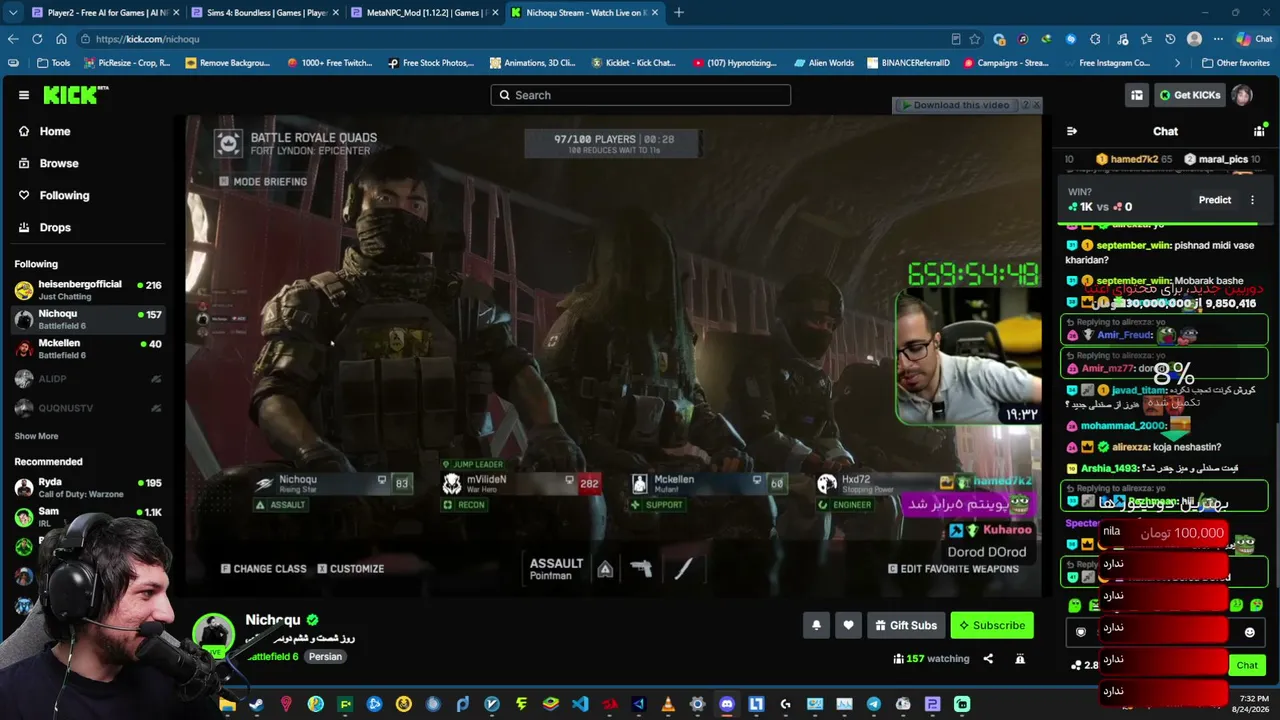Click the share icon below the stream
The image size is (1280, 720).
(988, 659)
